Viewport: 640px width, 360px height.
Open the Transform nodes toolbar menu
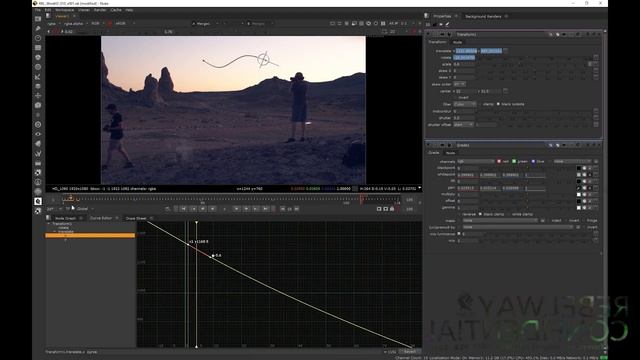[38, 96]
